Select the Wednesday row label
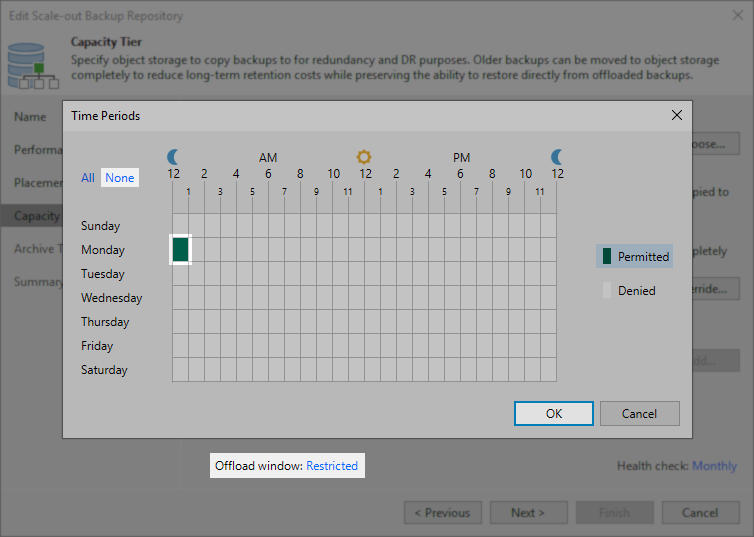This screenshot has height=537, width=754. pos(112,298)
